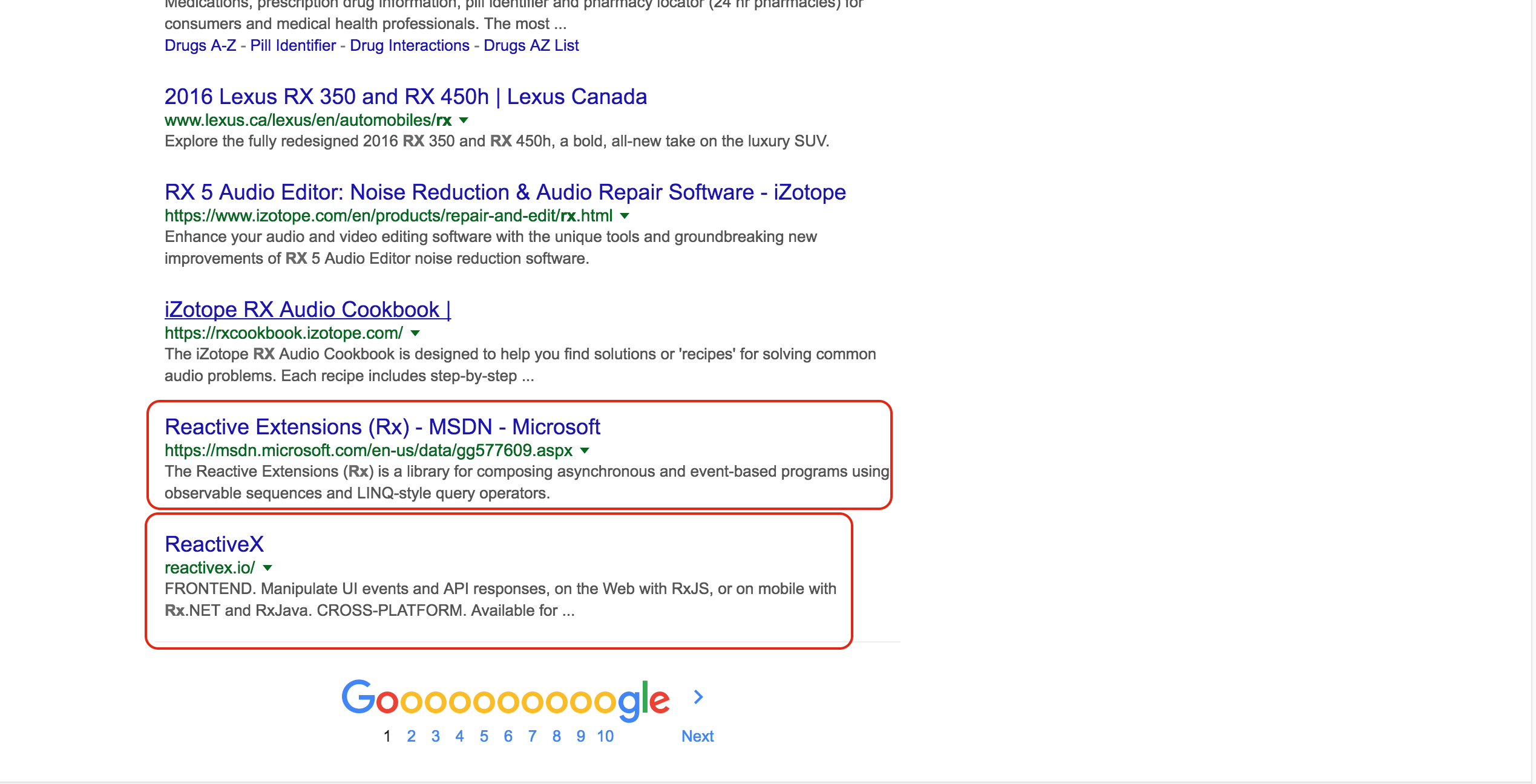
Task: Go to results page 2
Action: [x=412, y=736]
